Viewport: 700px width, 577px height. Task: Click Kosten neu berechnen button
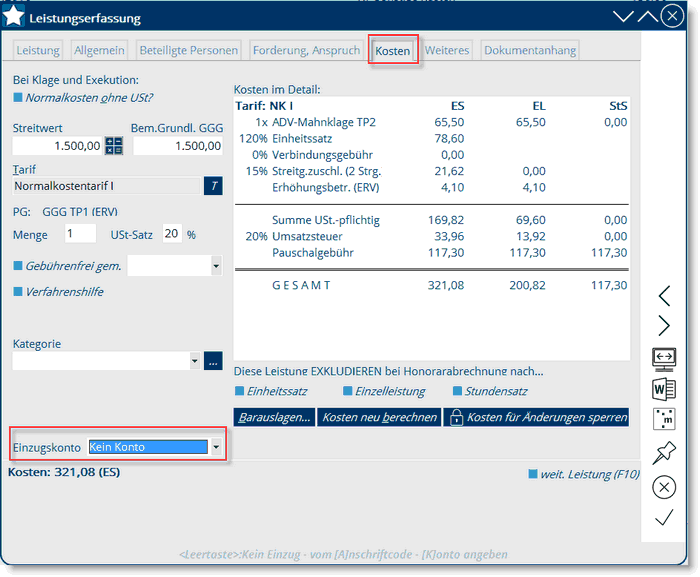(379, 417)
